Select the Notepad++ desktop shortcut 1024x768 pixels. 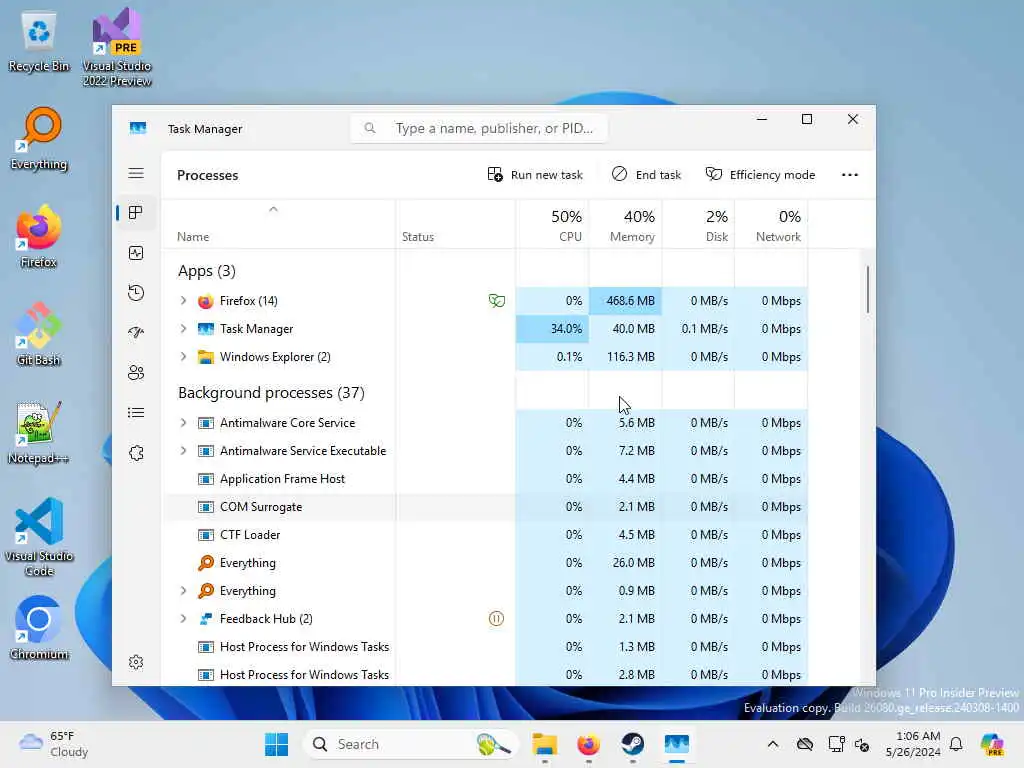pos(39,432)
